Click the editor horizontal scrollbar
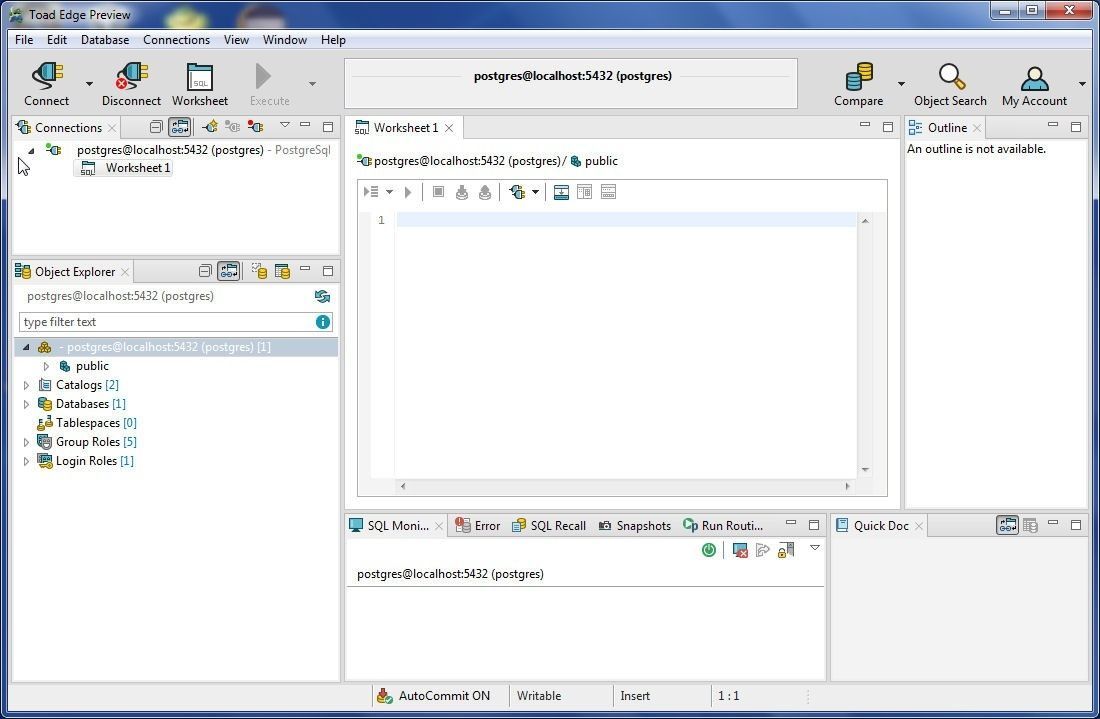Image resolution: width=1100 pixels, height=719 pixels. click(625, 485)
